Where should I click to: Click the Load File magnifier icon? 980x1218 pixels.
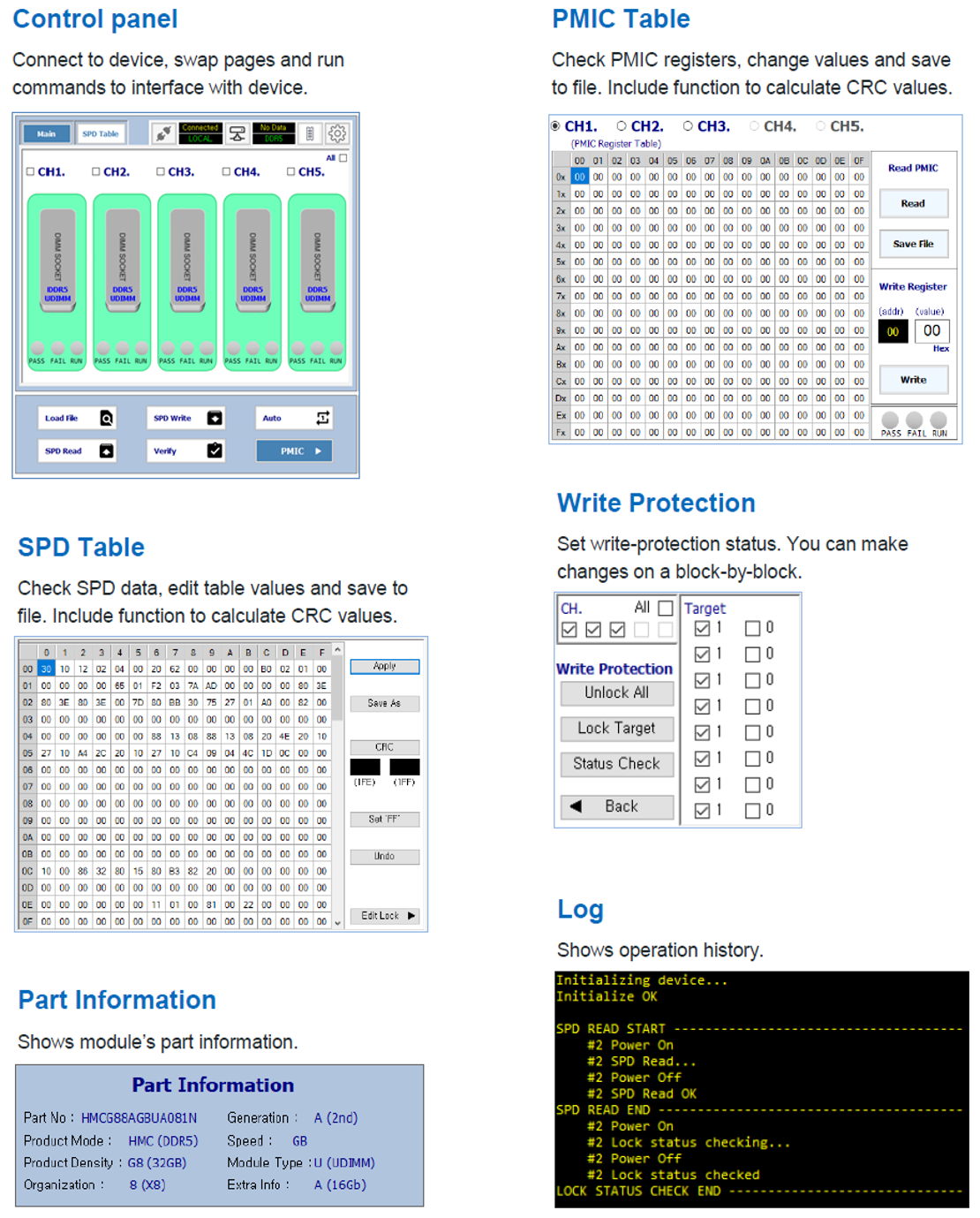coord(106,419)
